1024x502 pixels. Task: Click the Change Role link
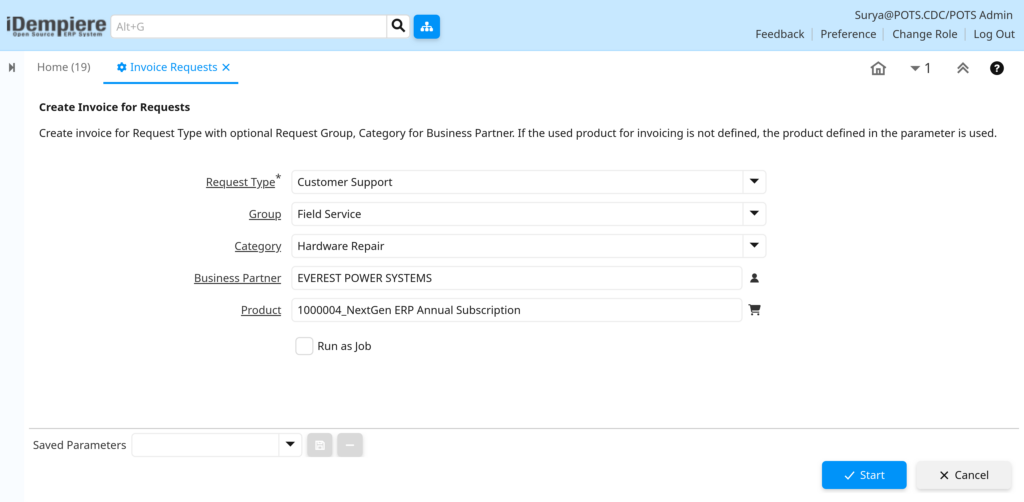(x=925, y=34)
